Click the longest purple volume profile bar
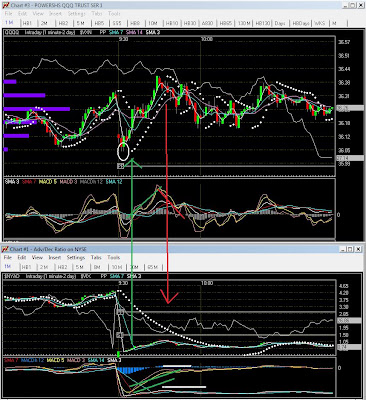This screenshot has height=400, width=366. click(x=37, y=109)
